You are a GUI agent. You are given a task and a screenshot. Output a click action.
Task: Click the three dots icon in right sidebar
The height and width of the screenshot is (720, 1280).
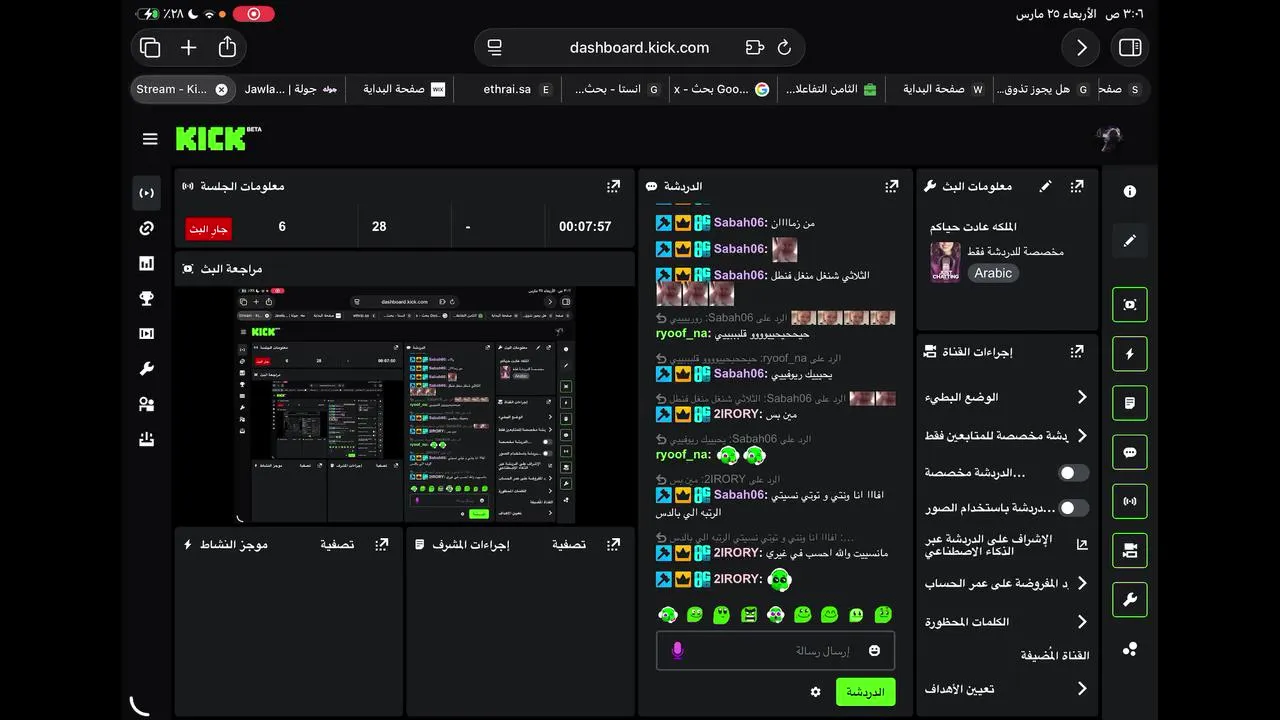pyautogui.click(x=1130, y=649)
